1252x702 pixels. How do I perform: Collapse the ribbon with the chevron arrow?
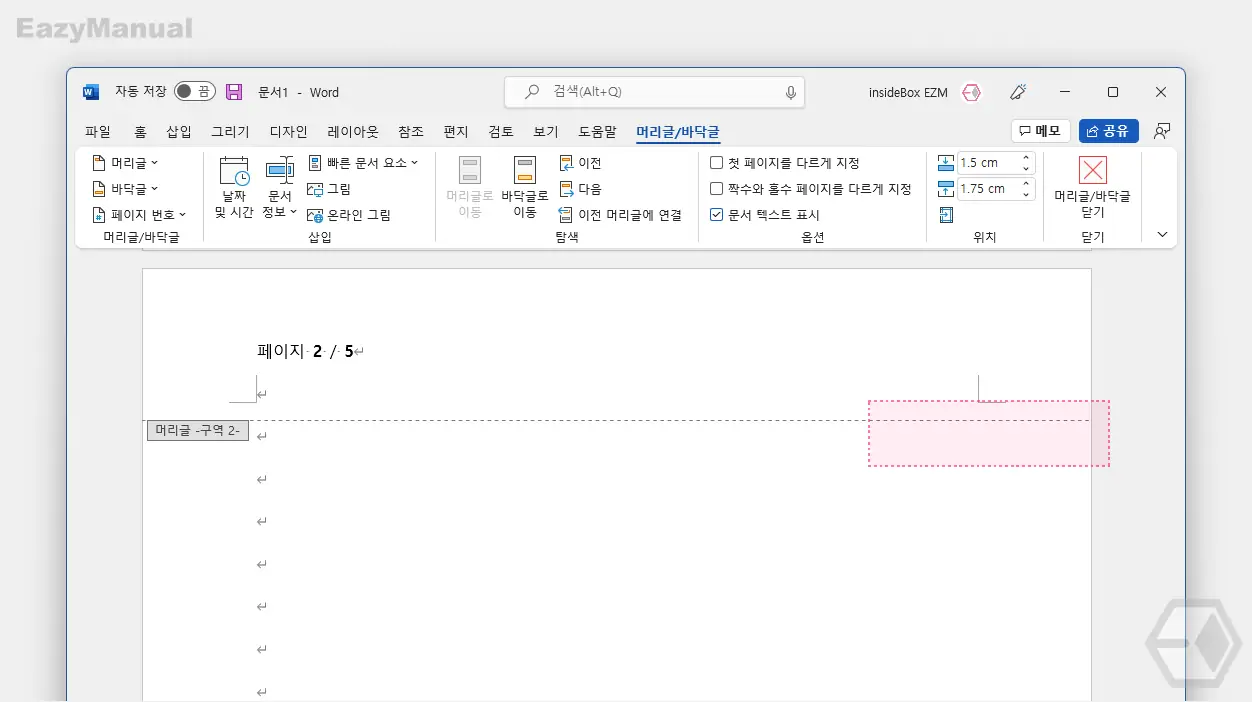coord(1162,235)
